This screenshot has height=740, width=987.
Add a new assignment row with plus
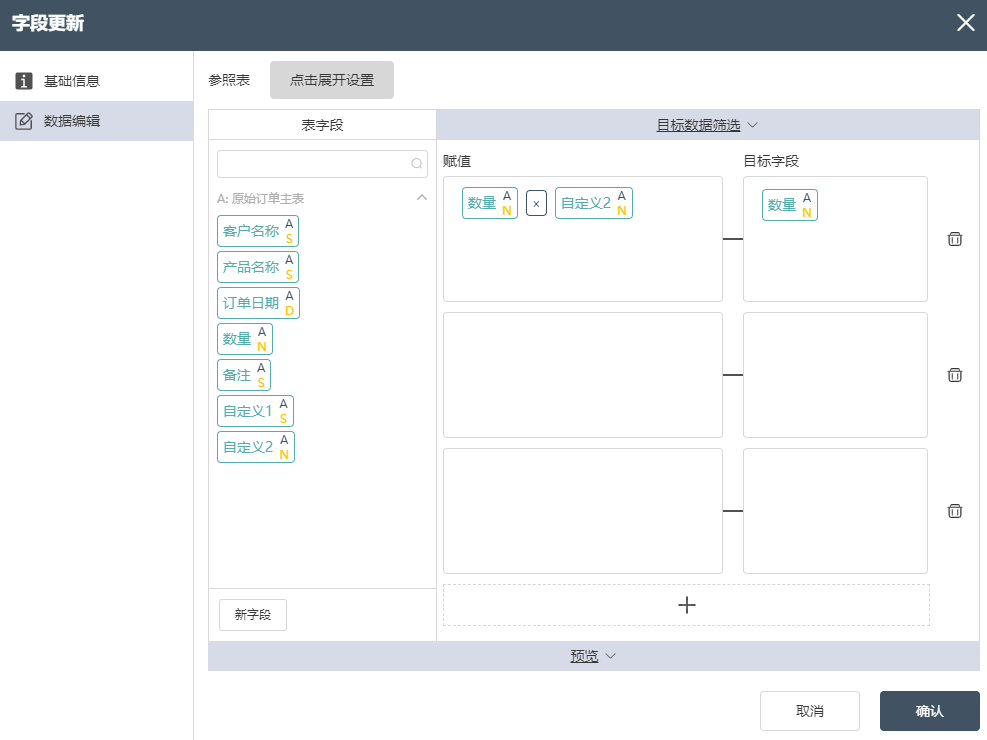click(686, 605)
